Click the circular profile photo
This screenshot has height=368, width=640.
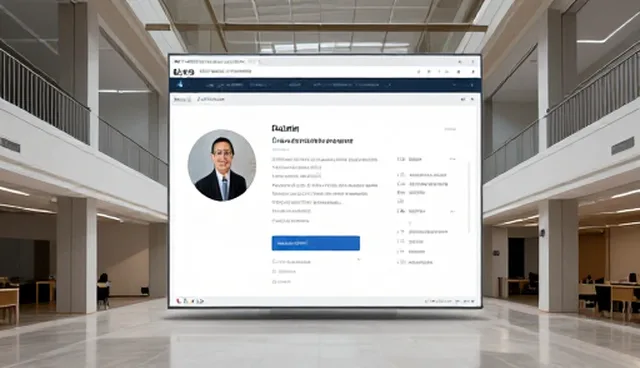click(222, 165)
